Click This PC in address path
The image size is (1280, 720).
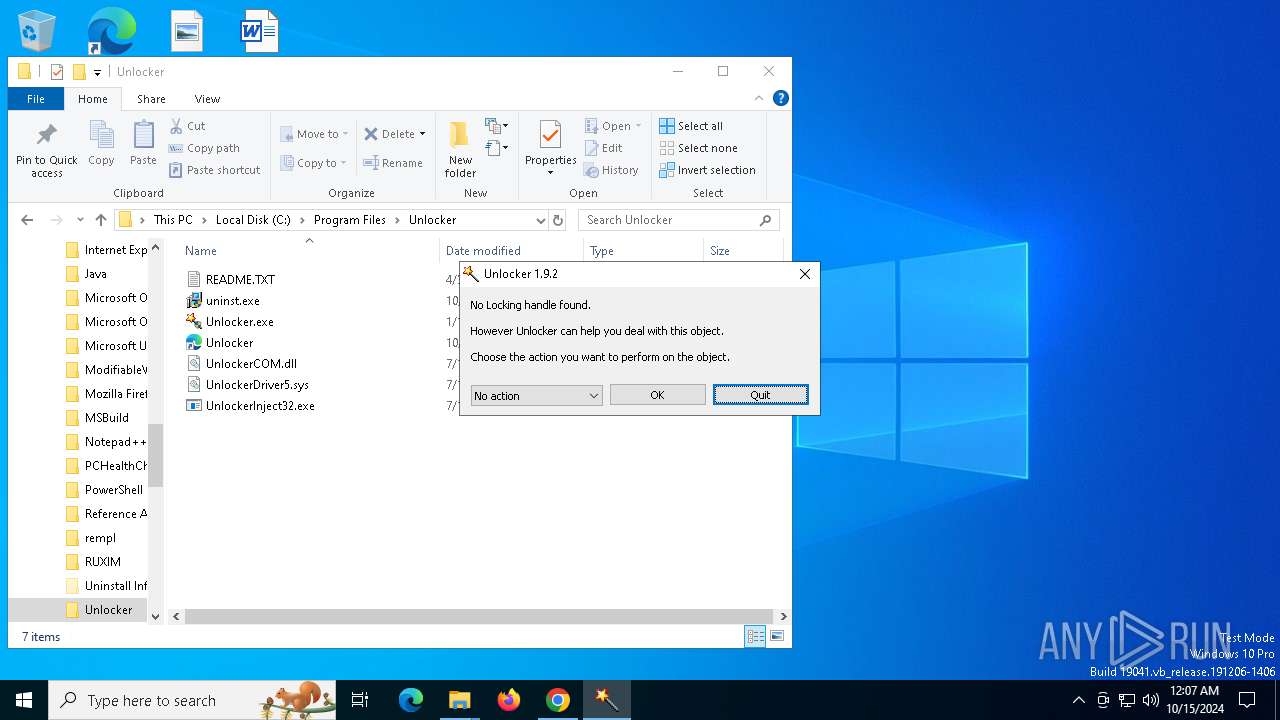(173, 220)
